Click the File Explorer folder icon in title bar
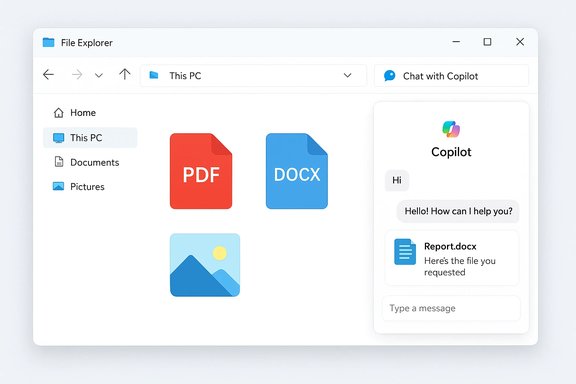 tap(48, 43)
